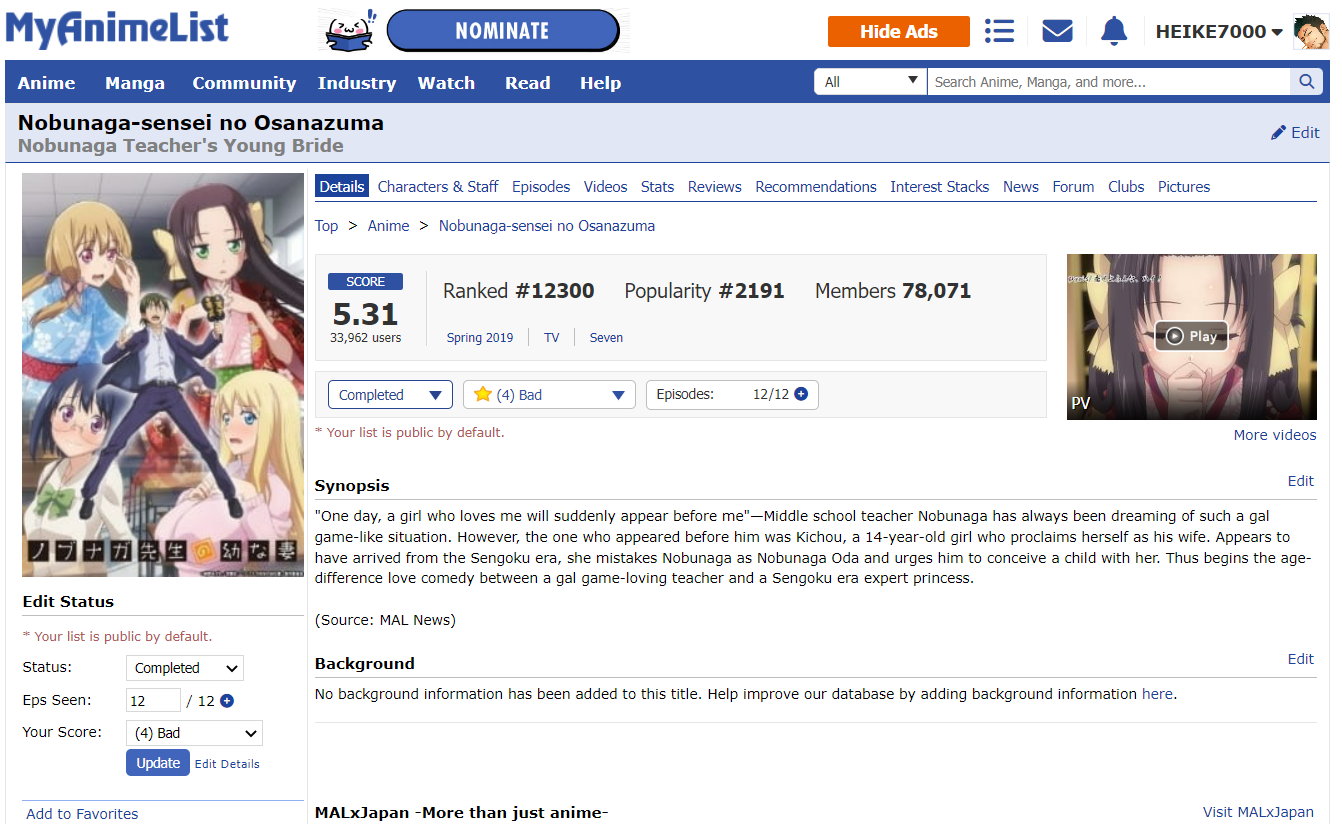1342x824 pixels.
Task: Click the More videos link
Action: (x=1275, y=435)
